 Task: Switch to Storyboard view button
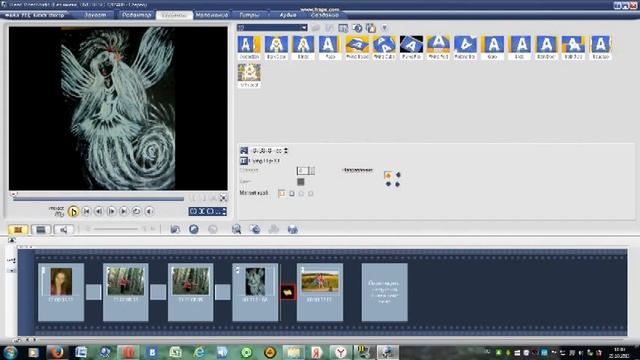pyautogui.click(x=18, y=230)
